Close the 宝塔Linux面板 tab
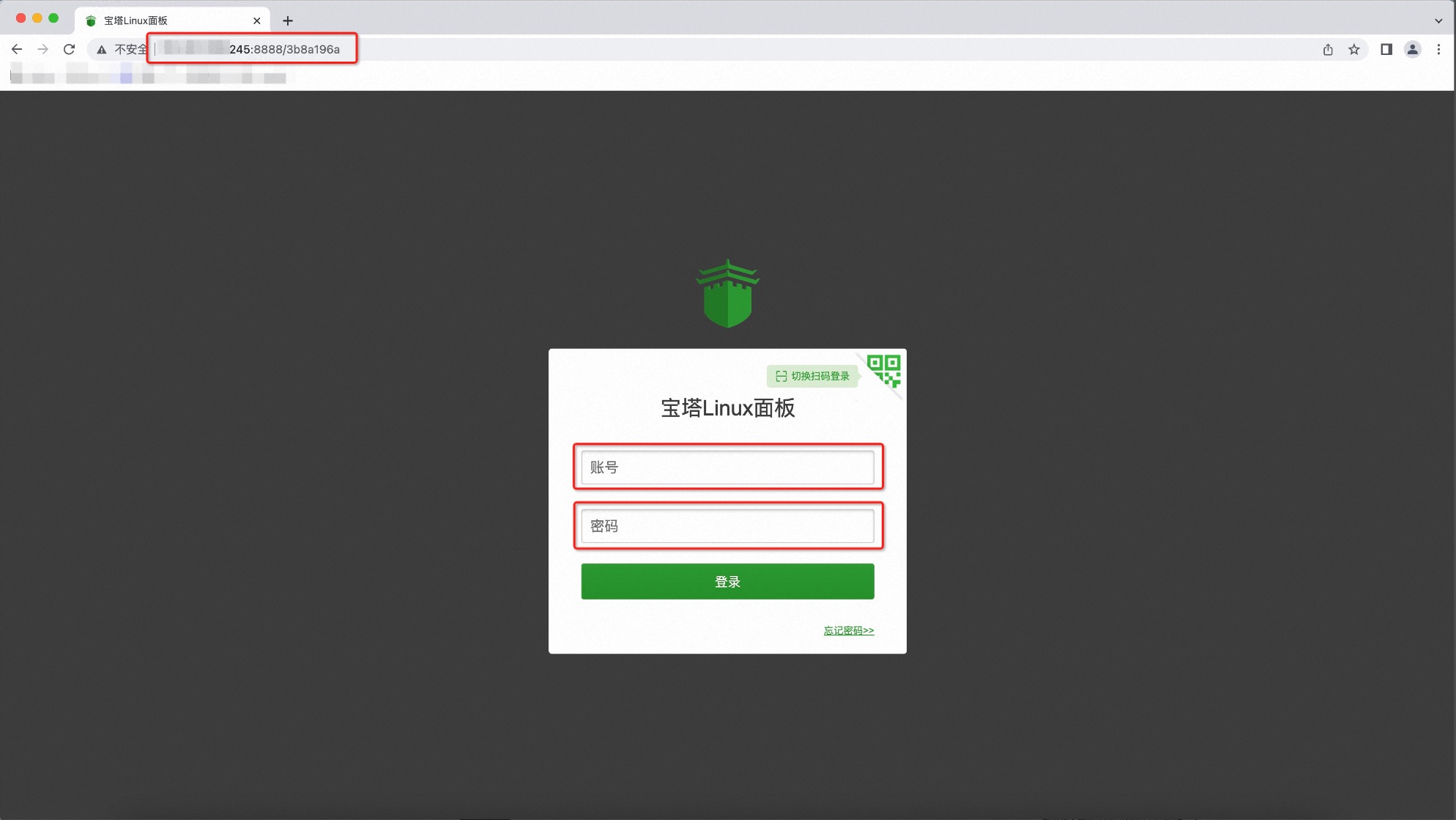Viewport: 1456px width, 820px height. click(256, 21)
